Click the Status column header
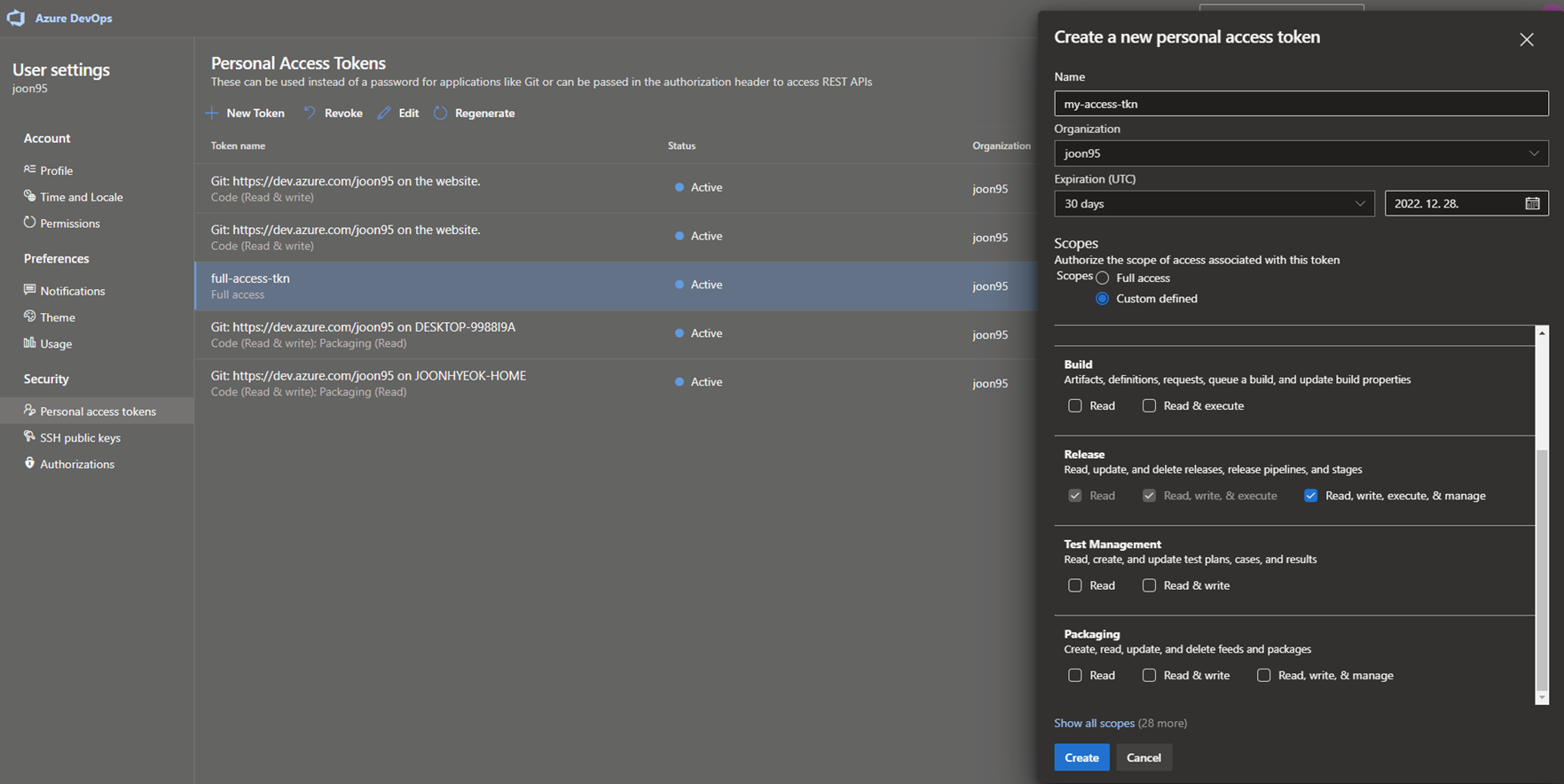Image resolution: width=1564 pixels, height=784 pixels. (x=681, y=145)
